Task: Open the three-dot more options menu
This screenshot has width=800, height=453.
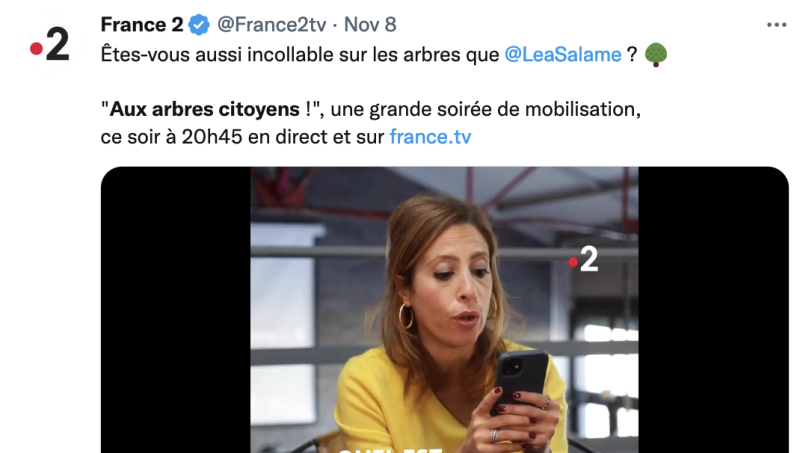Action: tap(777, 25)
